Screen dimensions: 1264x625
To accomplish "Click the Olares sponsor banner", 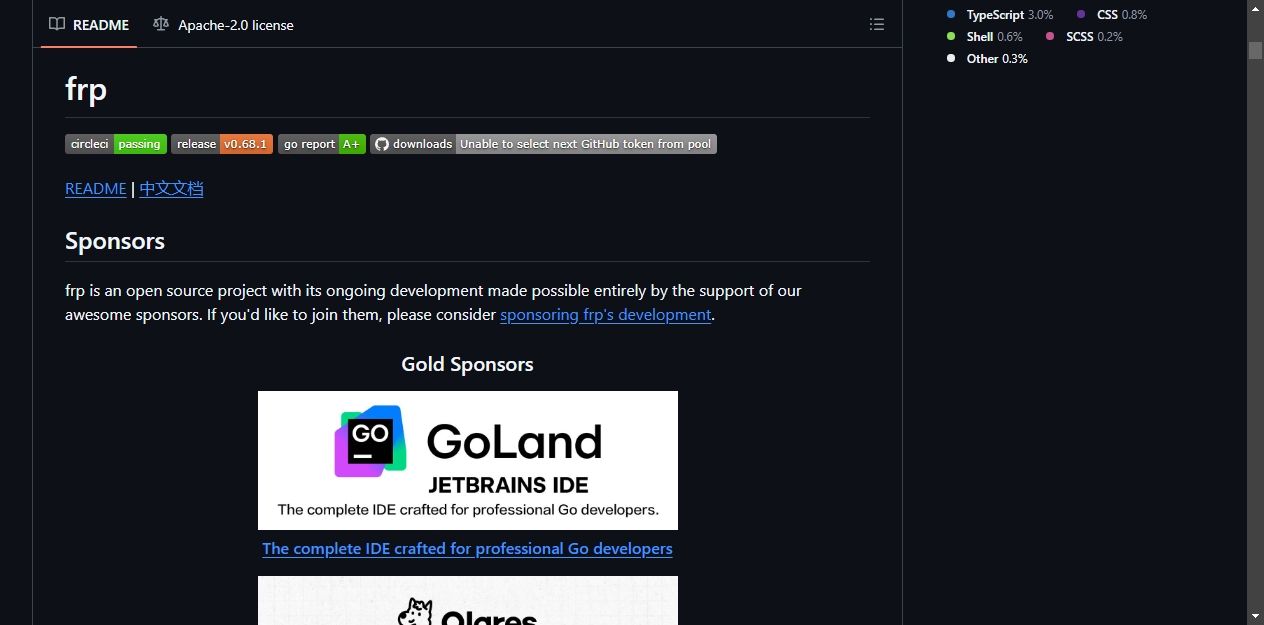I will pos(468,600).
